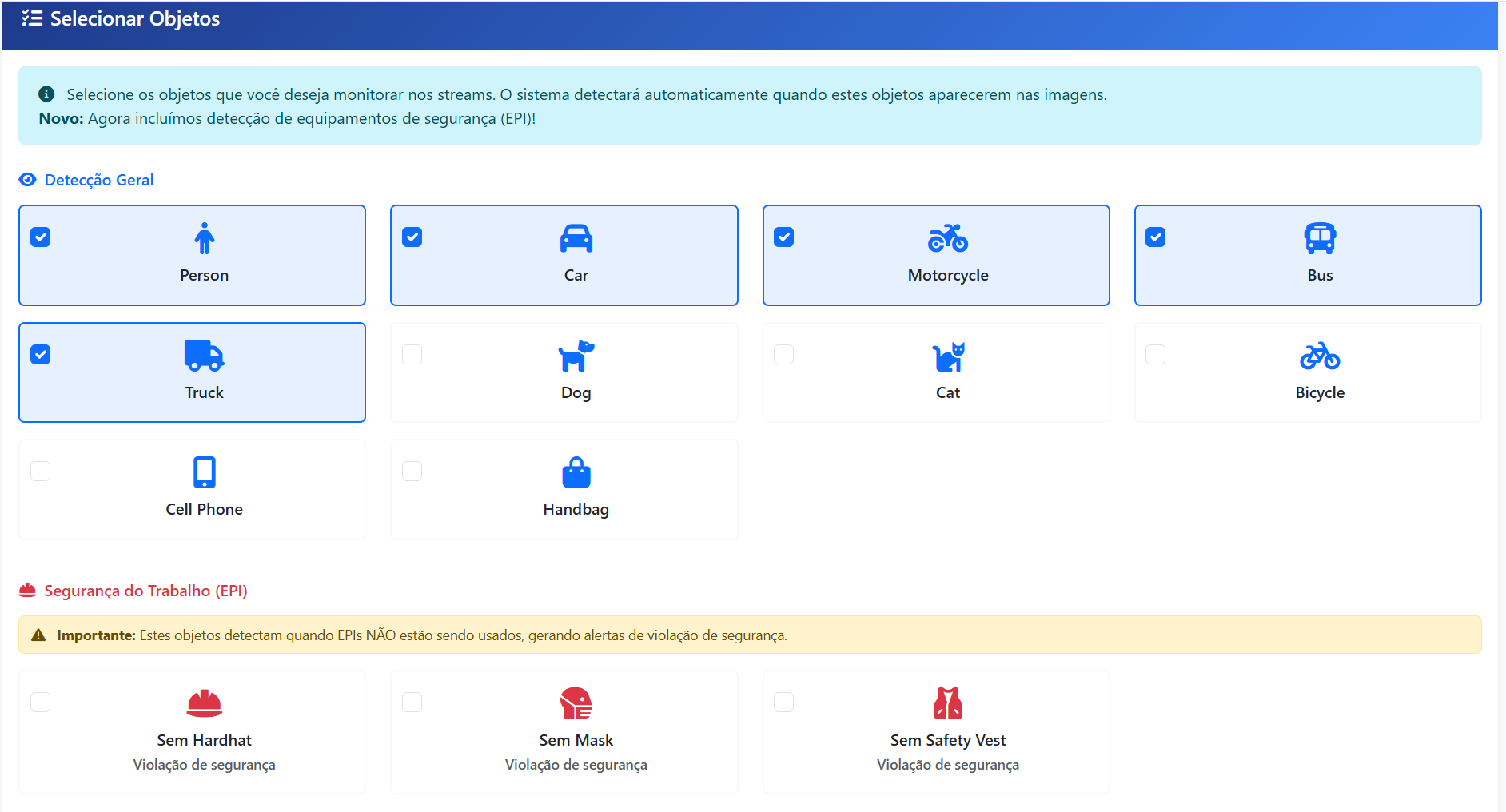Disable the Person checkbox
Image resolution: width=1506 pixels, height=812 pixels.
[41, 237]
